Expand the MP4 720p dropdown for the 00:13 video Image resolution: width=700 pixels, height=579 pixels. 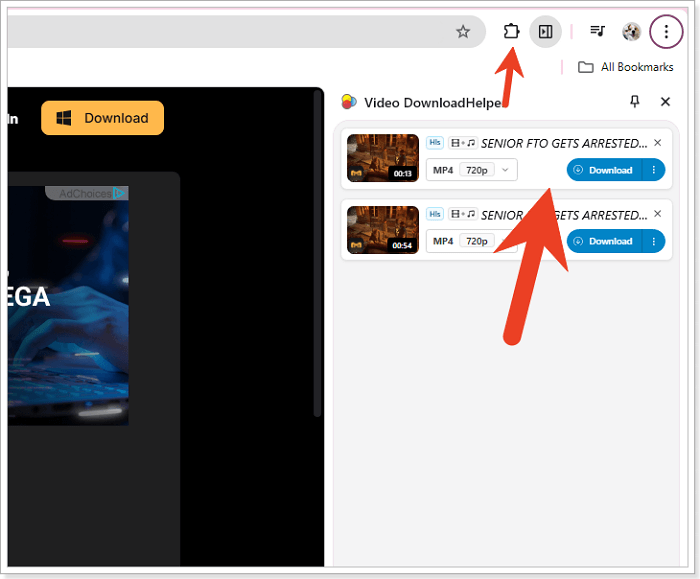click(x=471, y=170)
